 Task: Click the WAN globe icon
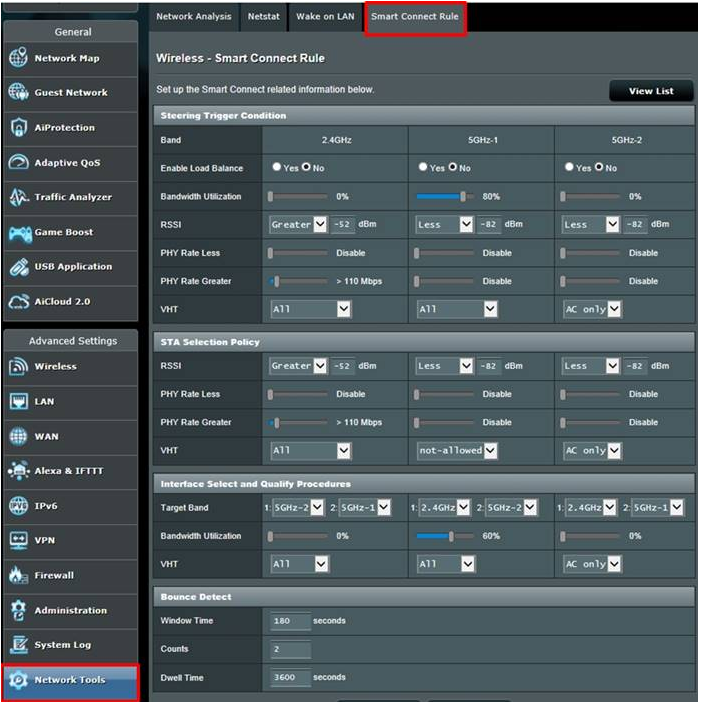(x=18, y=436)
